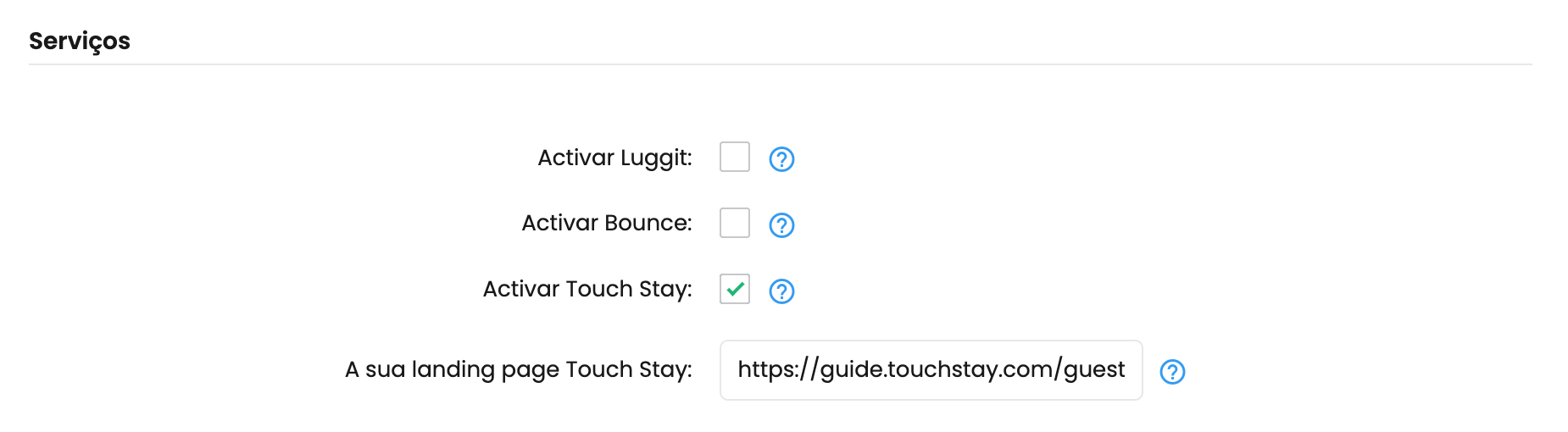Click the guide.touchstay.com URL text

coord(931,369)
